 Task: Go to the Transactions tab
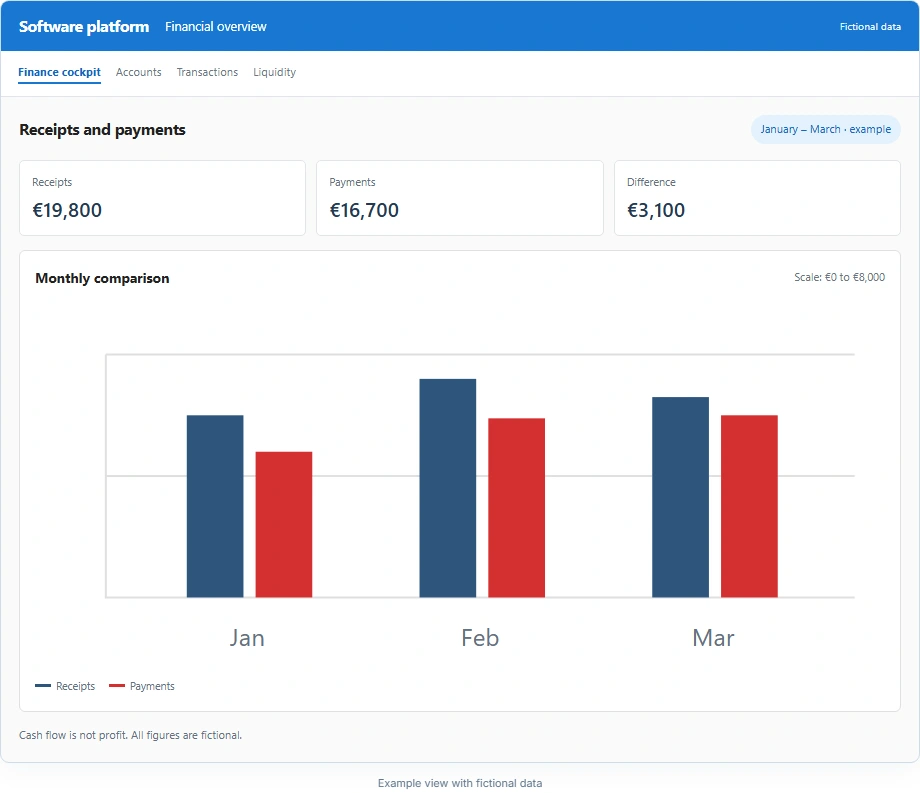(207, 72)
